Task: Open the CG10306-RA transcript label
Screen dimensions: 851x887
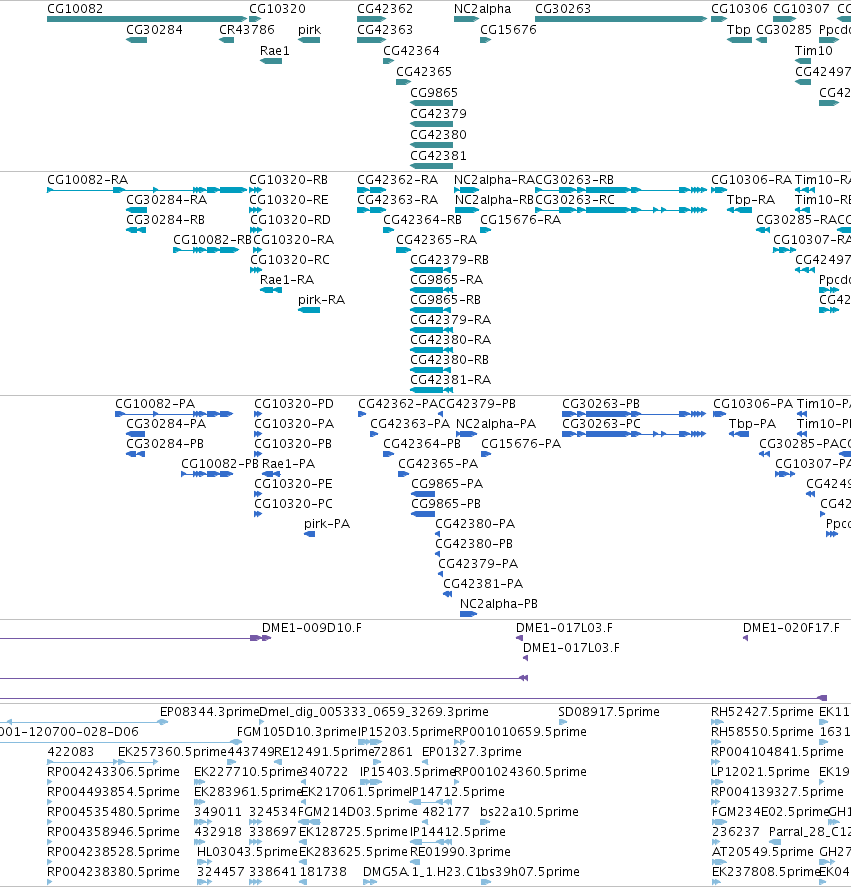Action: point(751,180)
